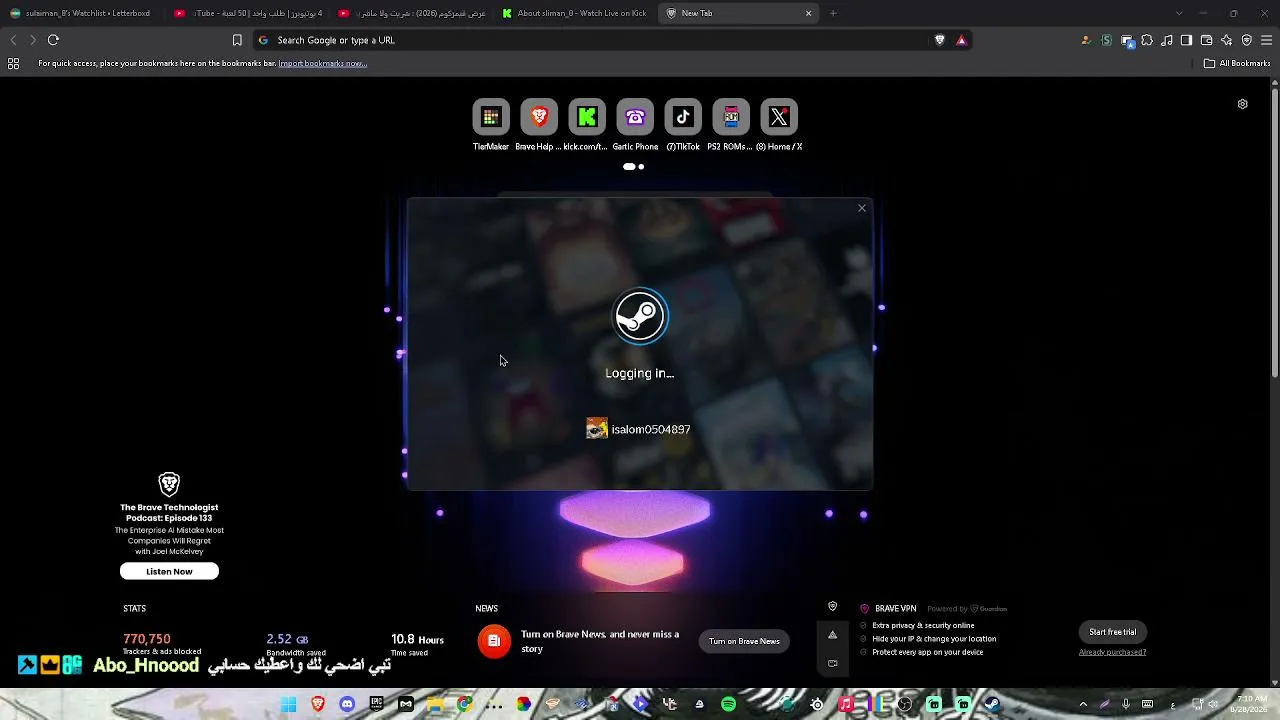Open Steam from the taskbar
The image size is (1280, 720).
991,704
